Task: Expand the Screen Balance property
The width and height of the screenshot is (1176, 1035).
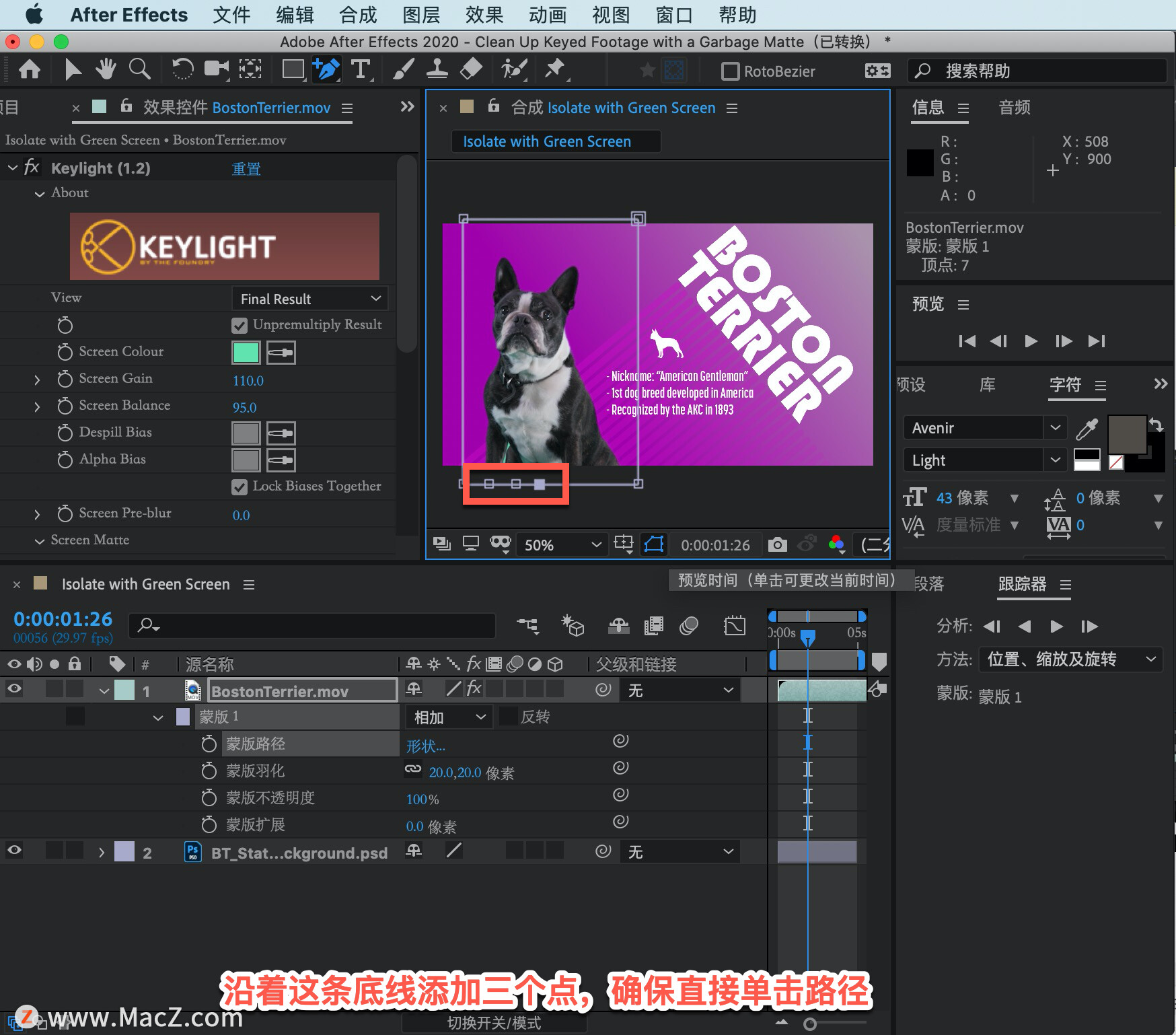Action: tap(37, 407)
